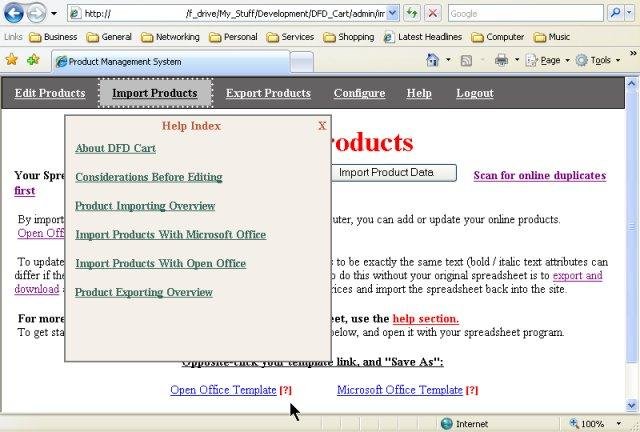Screen dimensions: 640x432
Task: Close the Help Index popup
Action: coord(322,126)
